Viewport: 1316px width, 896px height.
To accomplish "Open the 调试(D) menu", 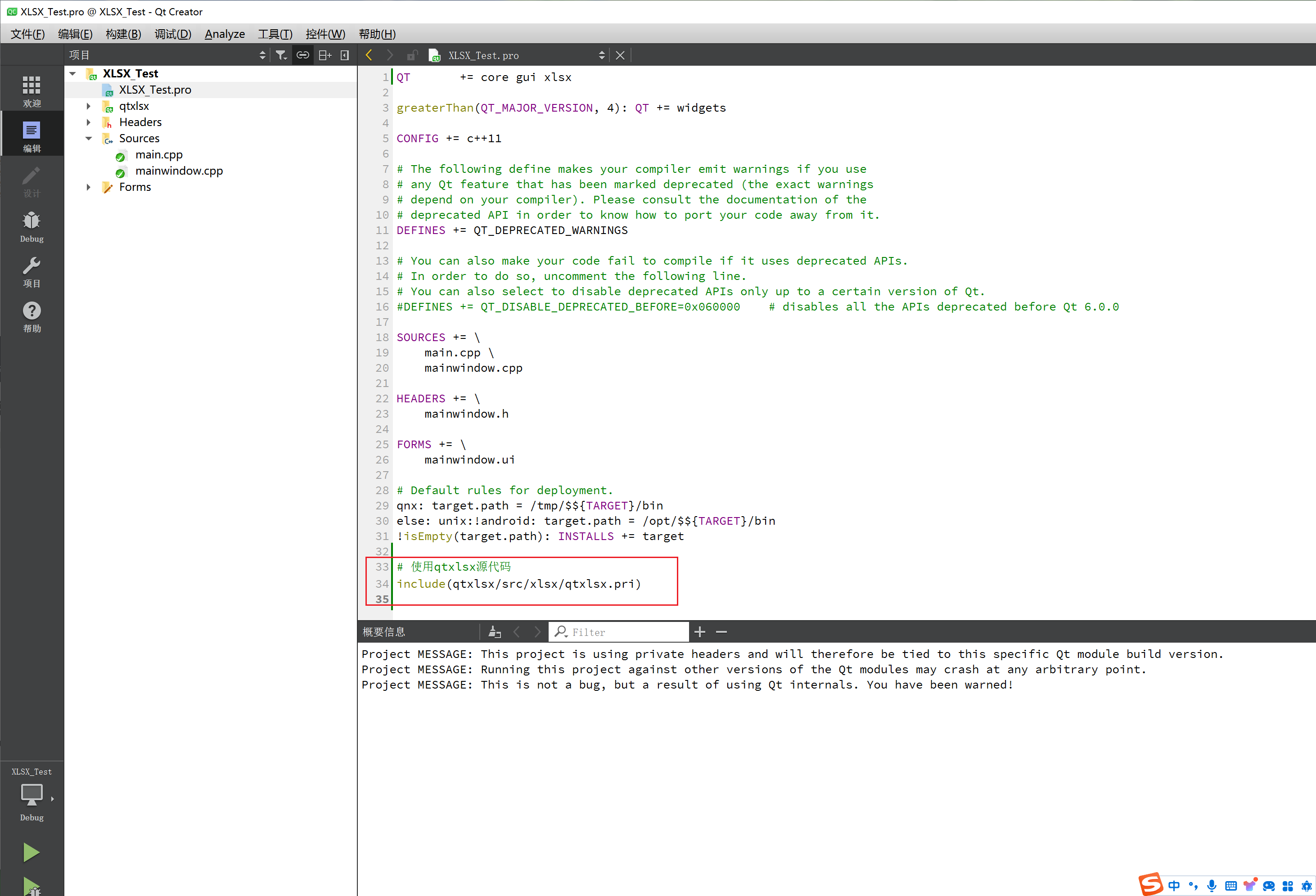I will (173, 34).
